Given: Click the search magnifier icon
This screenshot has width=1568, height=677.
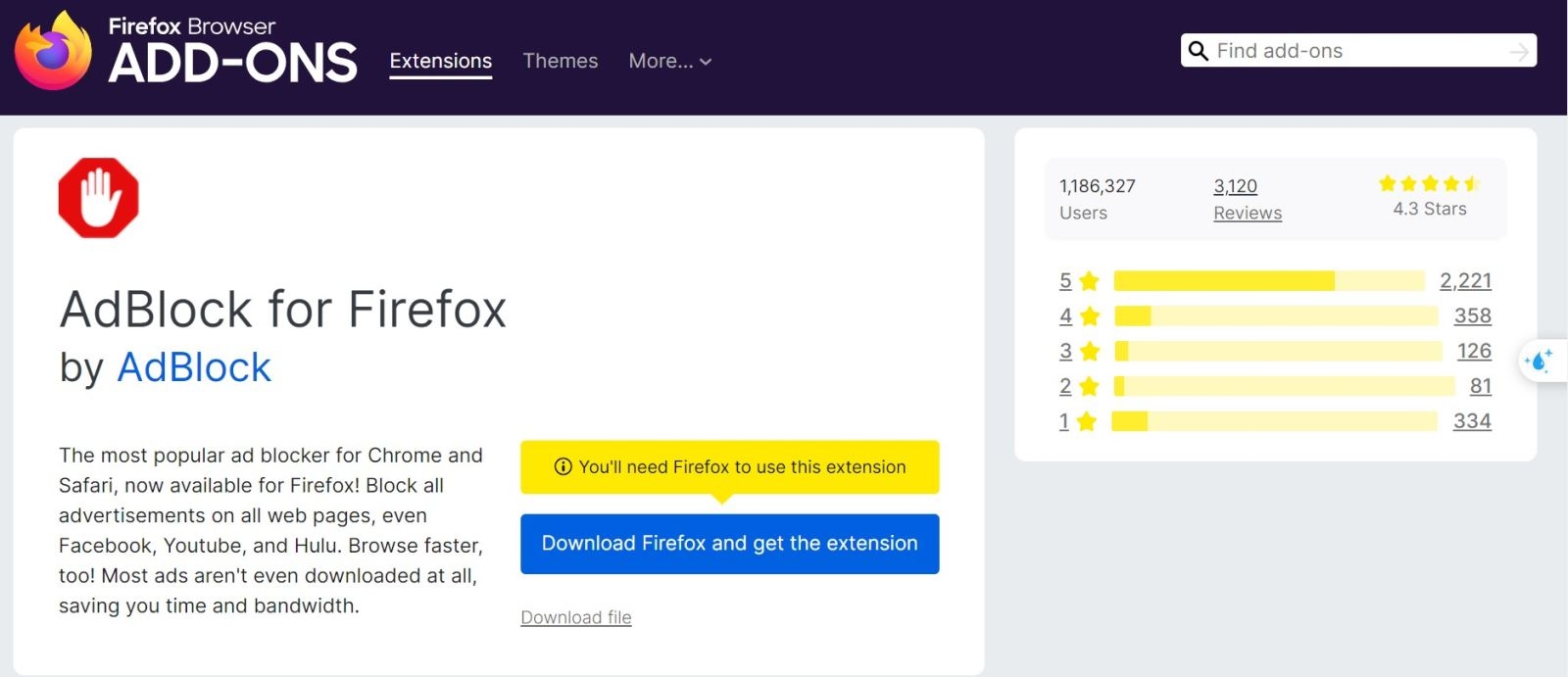Looking at the screenshot, I should 1198,51.
